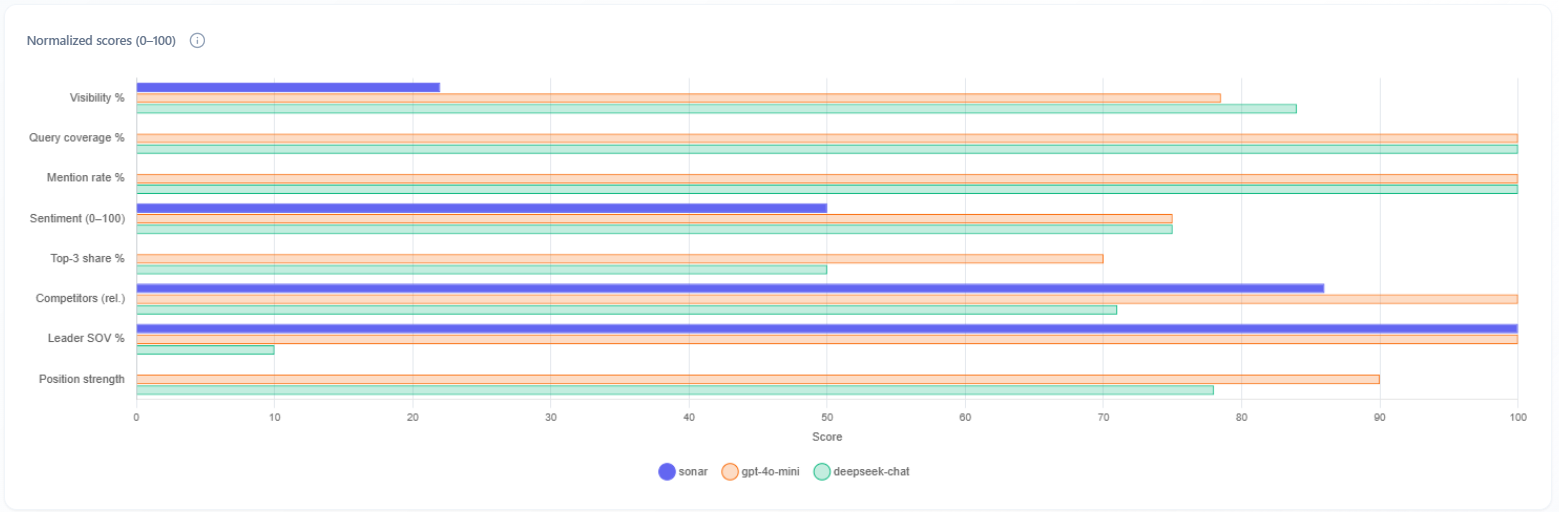Click the deepseek-chat Competitors (rel.) bar
Screen dimensions: 1559x512
(626, 309)
